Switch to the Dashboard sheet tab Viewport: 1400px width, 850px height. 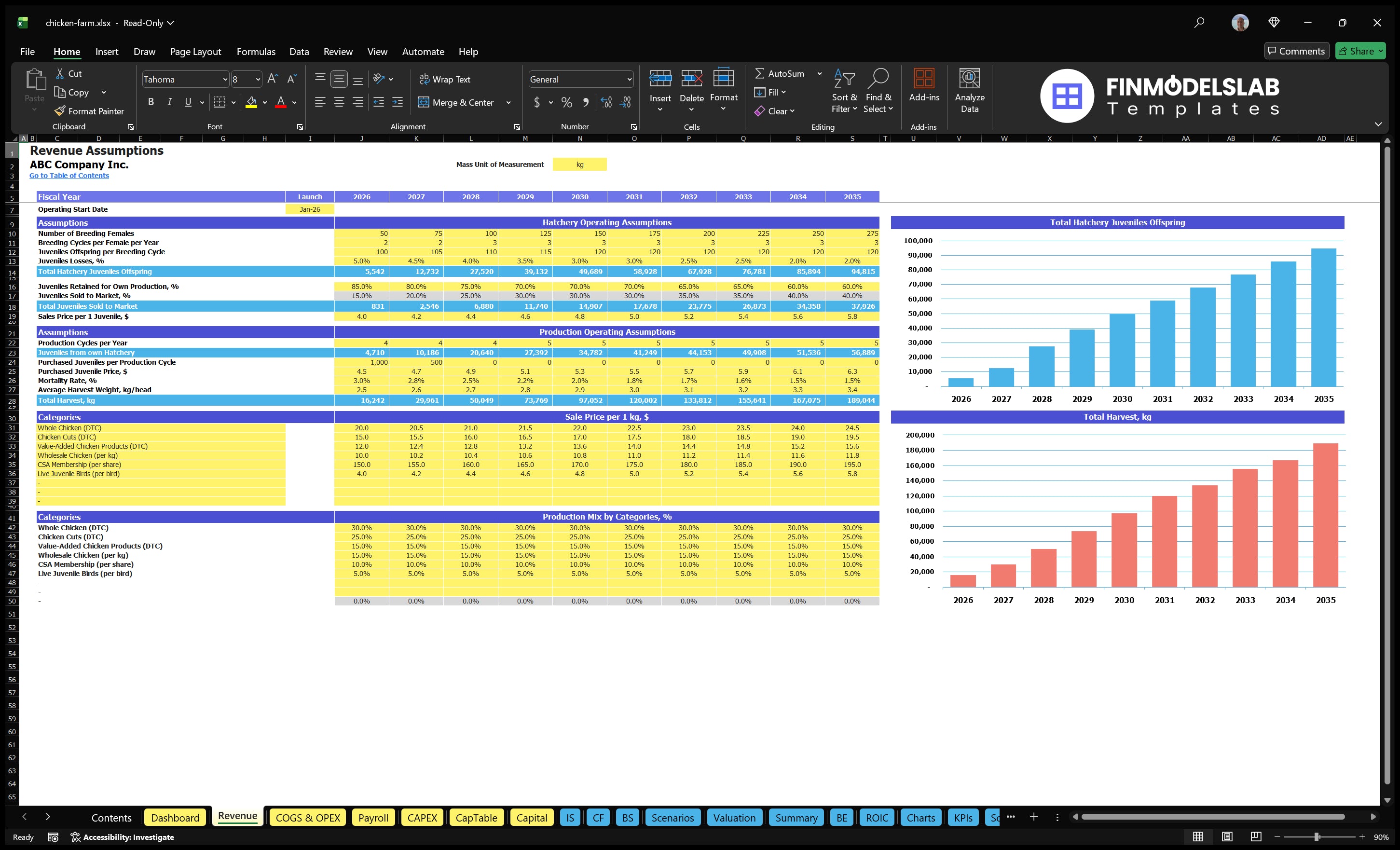[175, 818]
